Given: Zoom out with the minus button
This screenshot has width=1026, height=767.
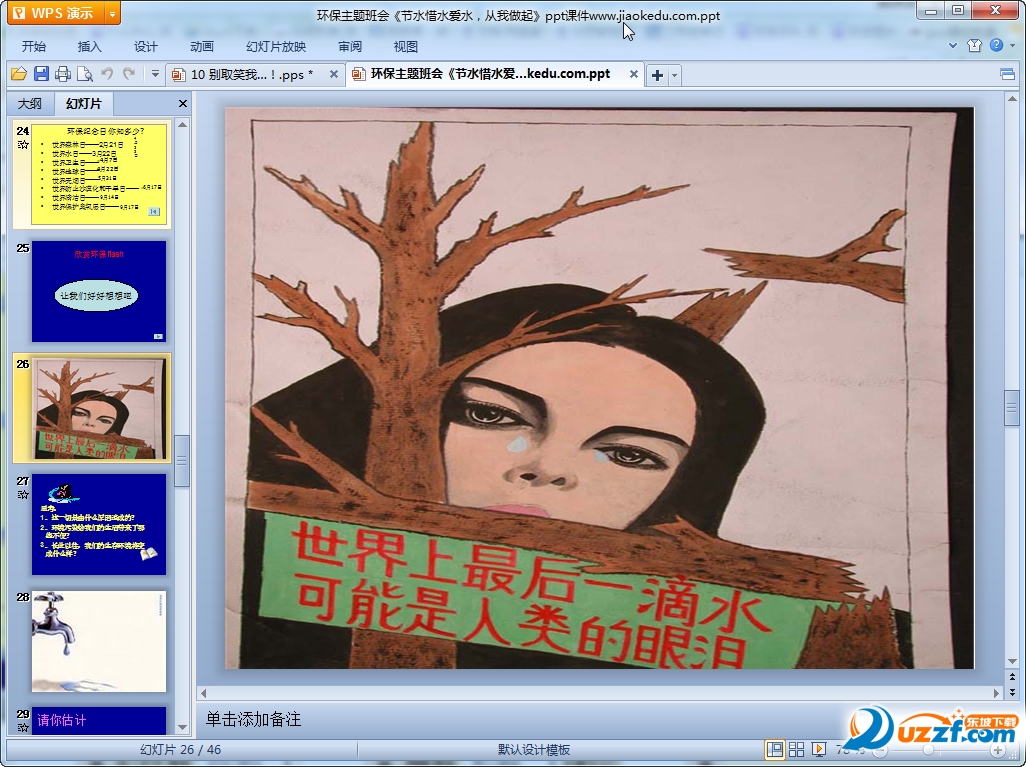Looking at the screenshot, I should (880, 750).
